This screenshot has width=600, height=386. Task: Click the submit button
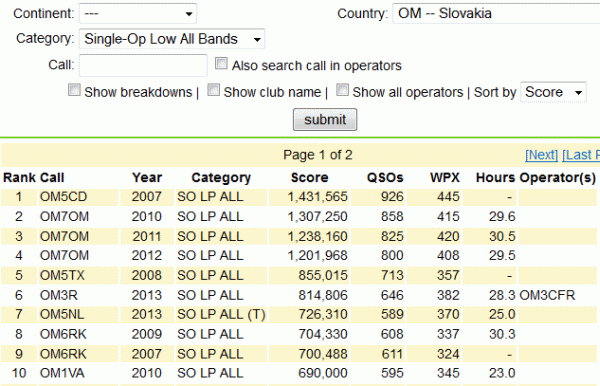coord(325,120)
